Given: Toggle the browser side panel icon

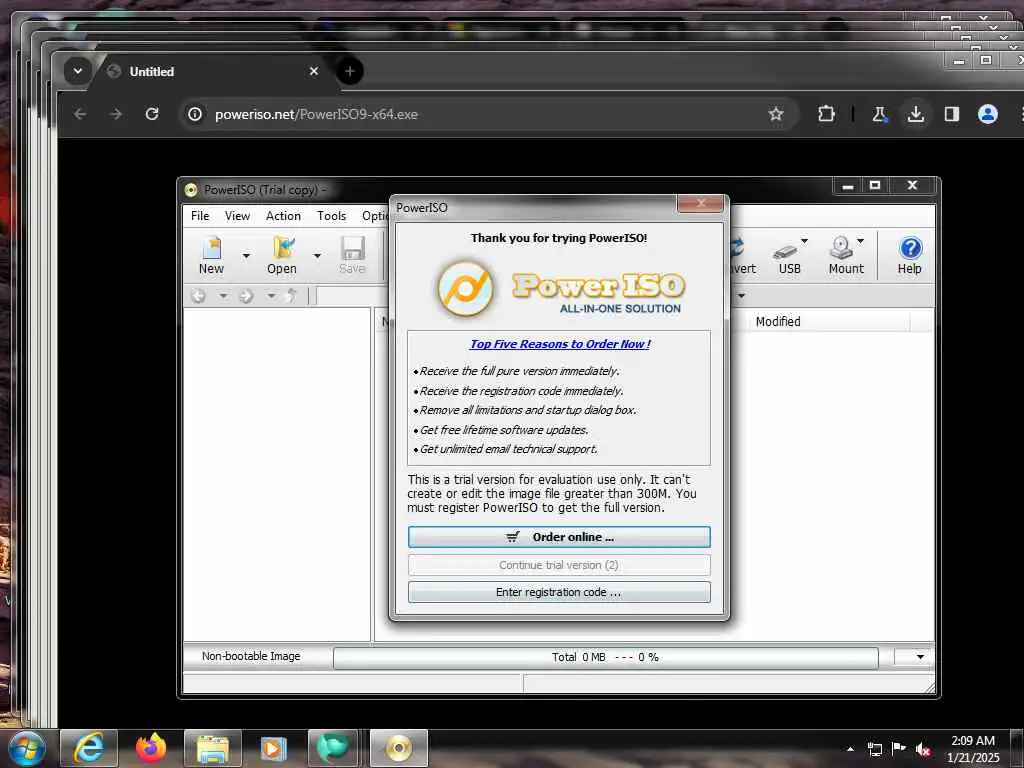Looking at the screenshot, I should click(952, 114).
